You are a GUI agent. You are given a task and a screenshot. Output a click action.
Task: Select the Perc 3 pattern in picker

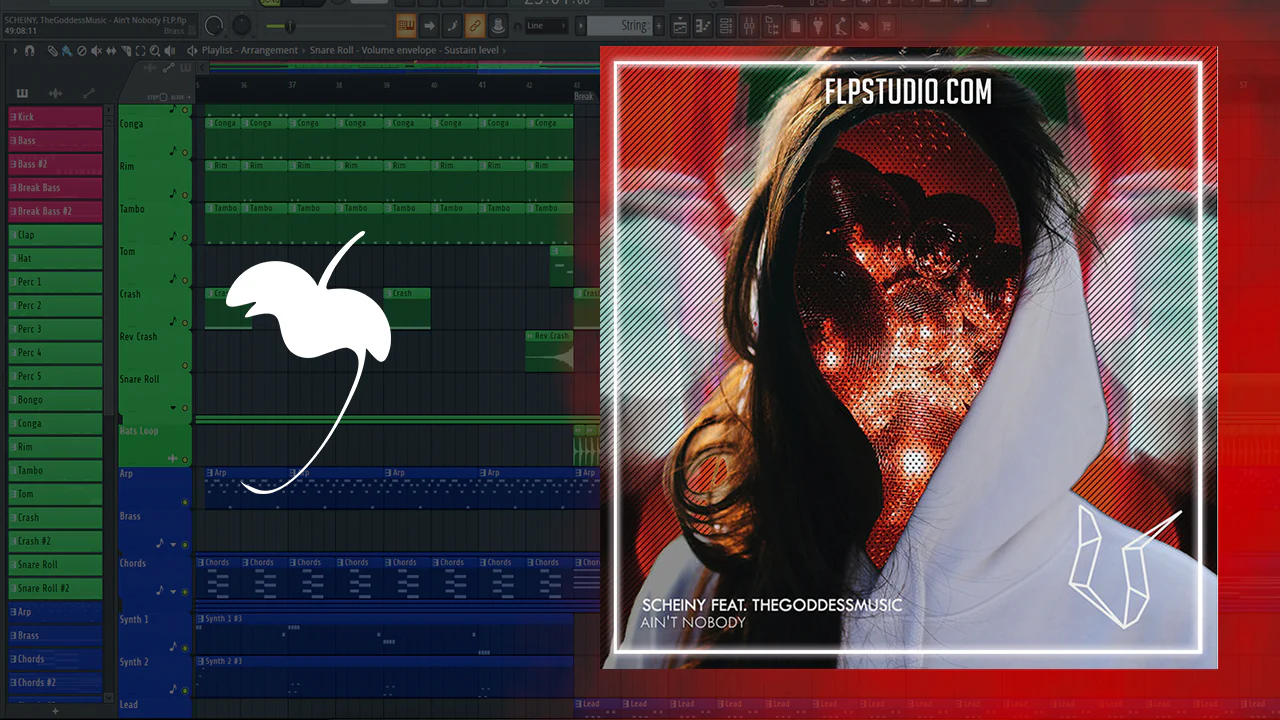(55, 329)
